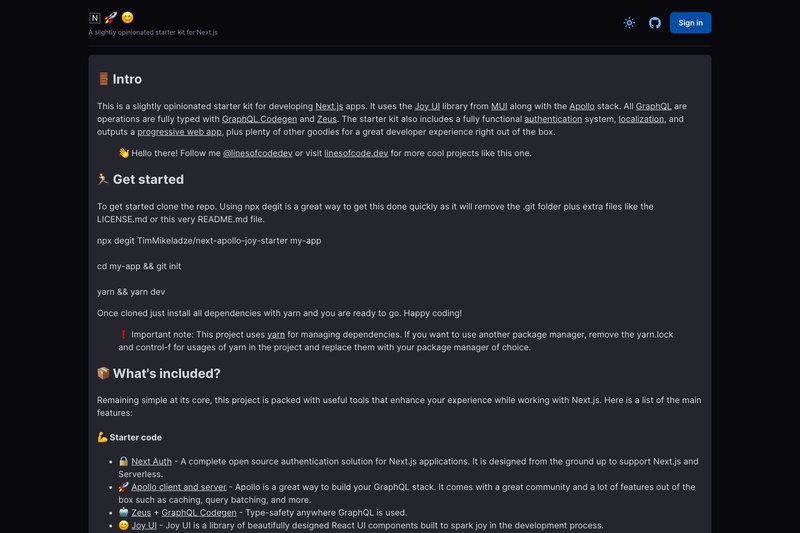This screenshot has height=533, width=800.
Task: Open the GraphQL Codegen link in Starter code list
Action: click(199, 513)
